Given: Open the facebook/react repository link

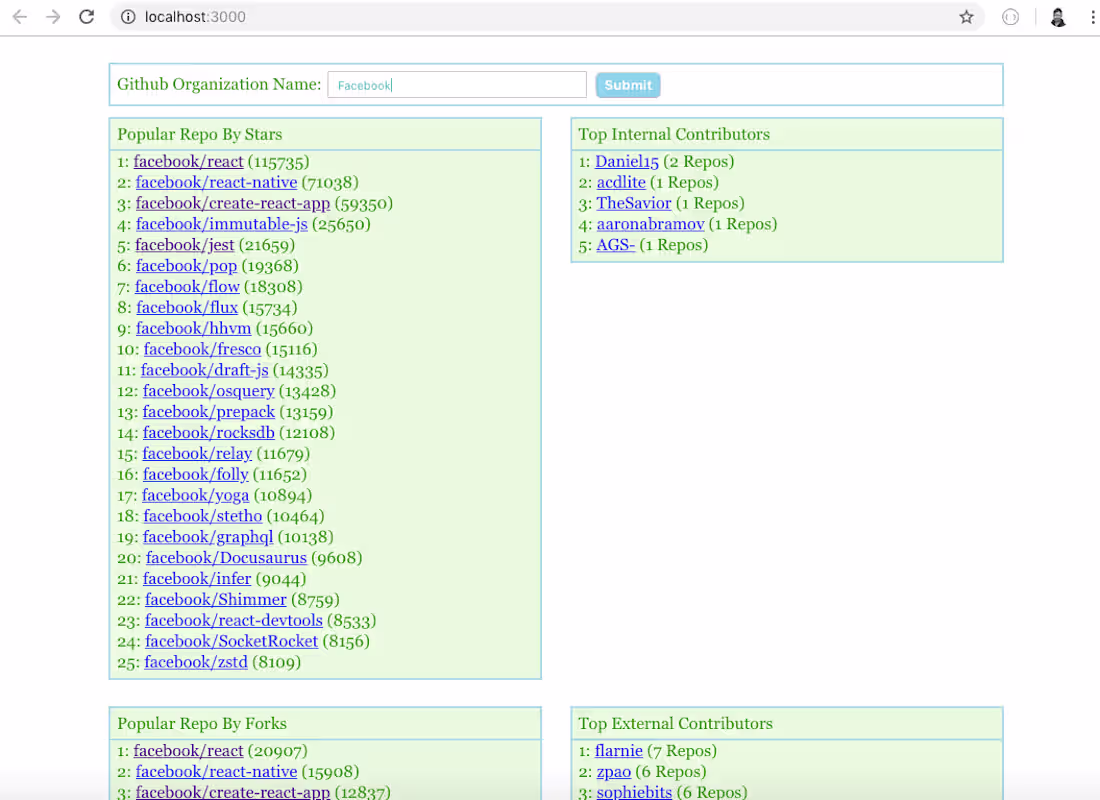Looking at the screenshot, I should pos(189,161).
